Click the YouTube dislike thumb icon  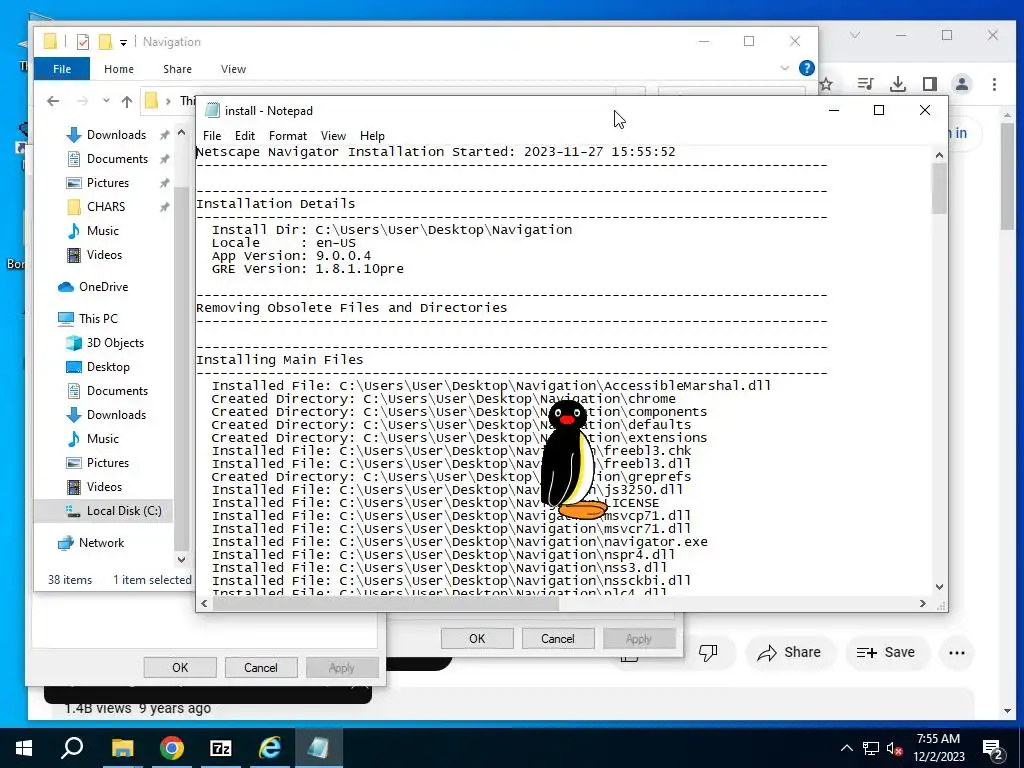(708, 652)
